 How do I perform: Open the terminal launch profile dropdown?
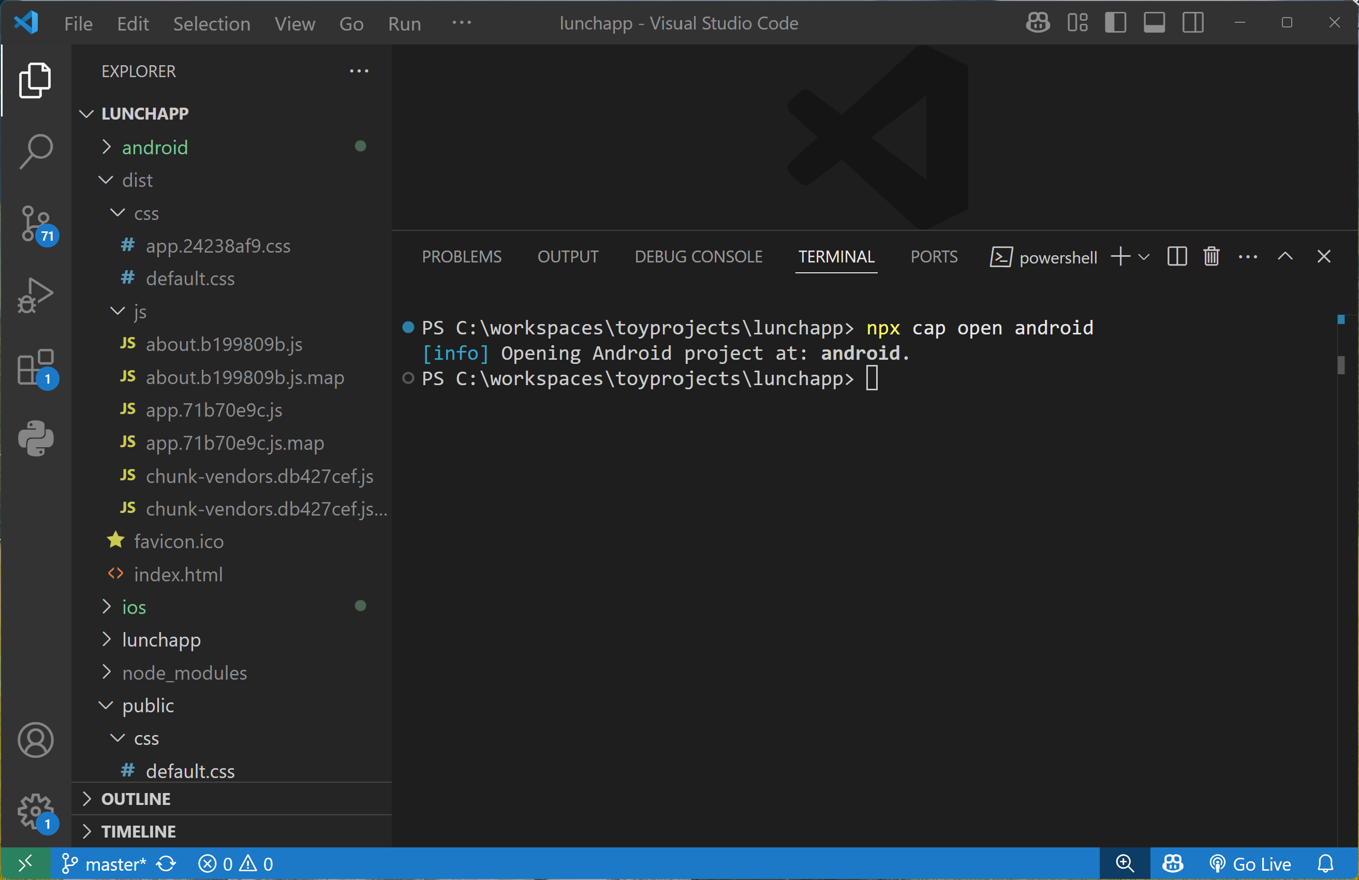coord(1144,257)
